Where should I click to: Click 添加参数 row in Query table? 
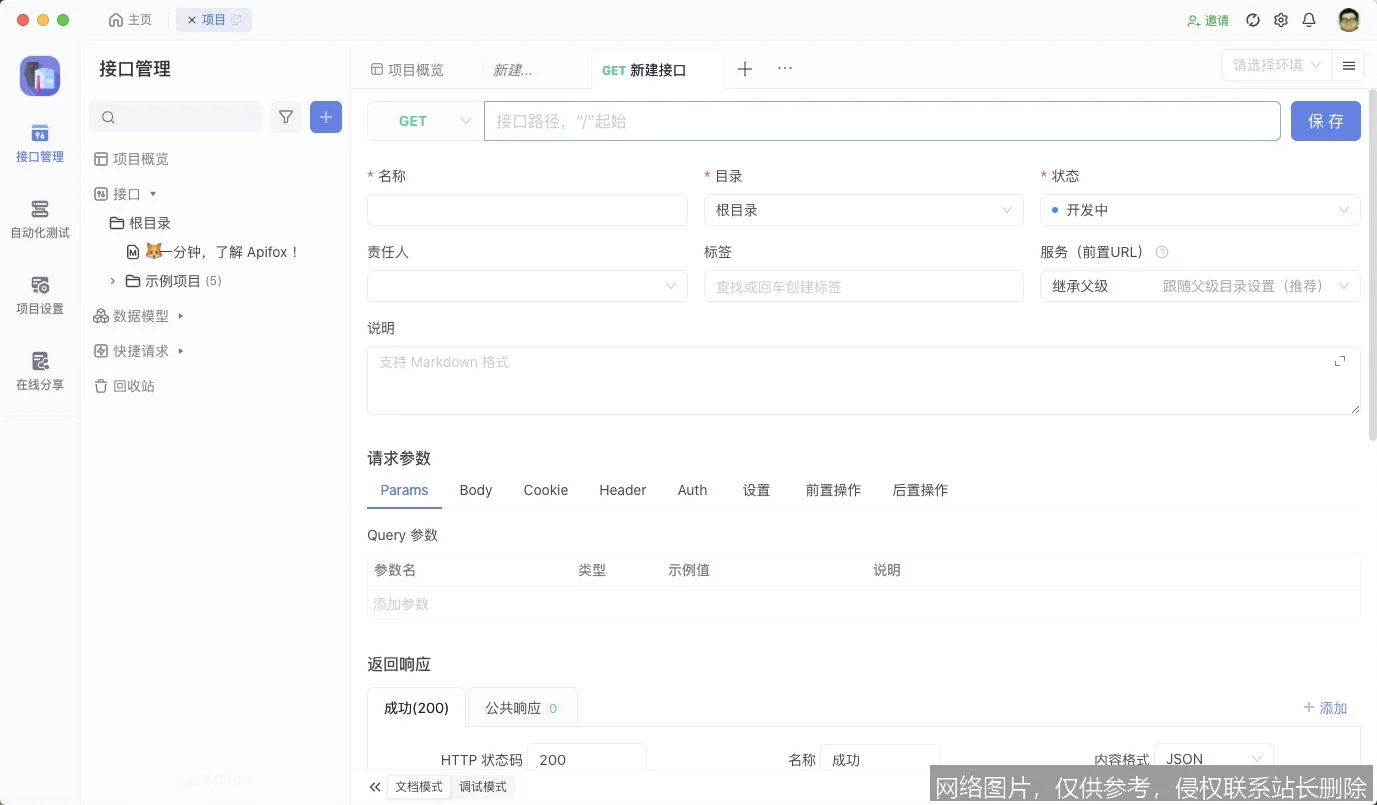pos(864,604)
